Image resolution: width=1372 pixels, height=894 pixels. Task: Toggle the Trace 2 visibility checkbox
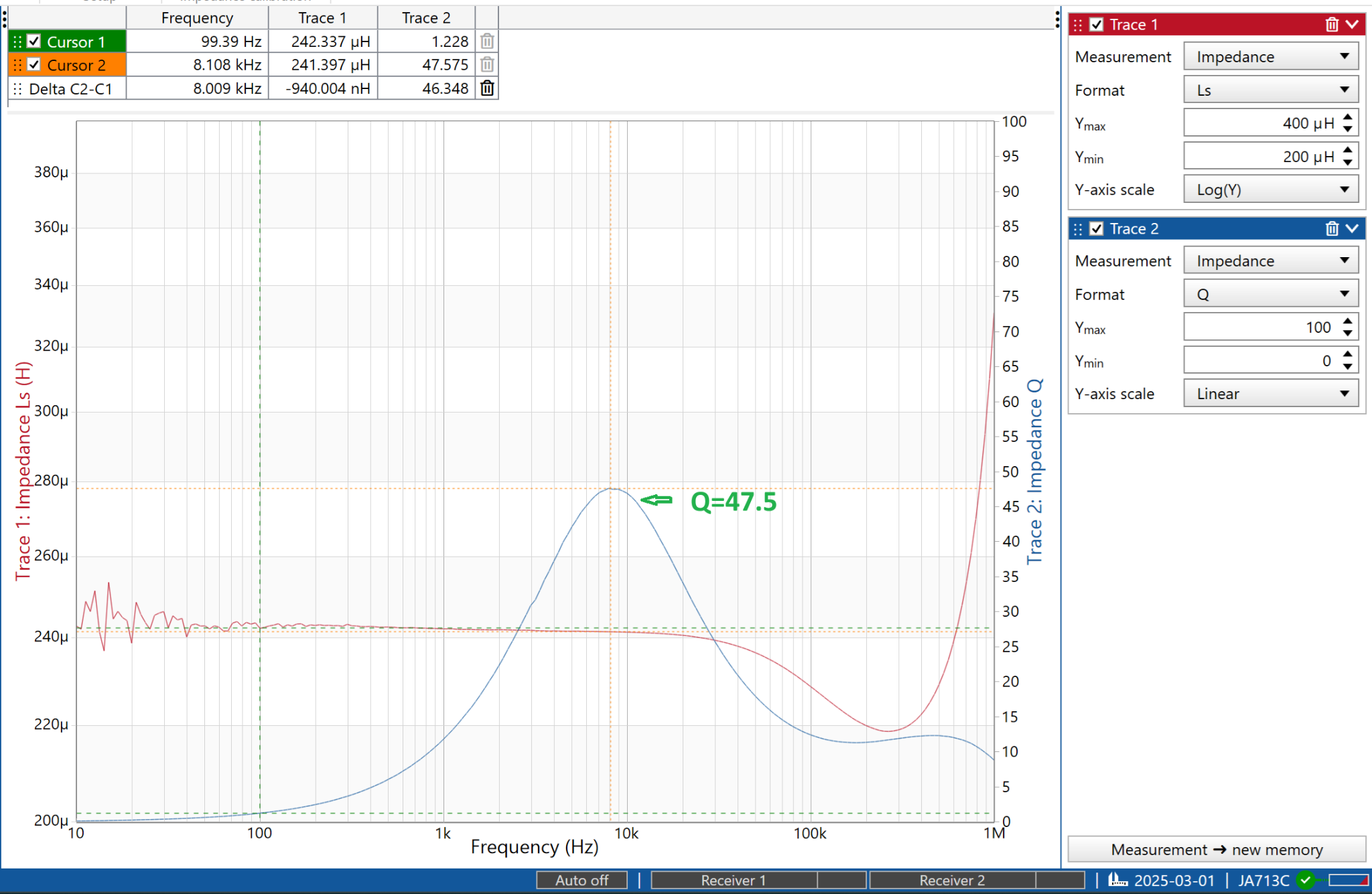[1097, 229]
